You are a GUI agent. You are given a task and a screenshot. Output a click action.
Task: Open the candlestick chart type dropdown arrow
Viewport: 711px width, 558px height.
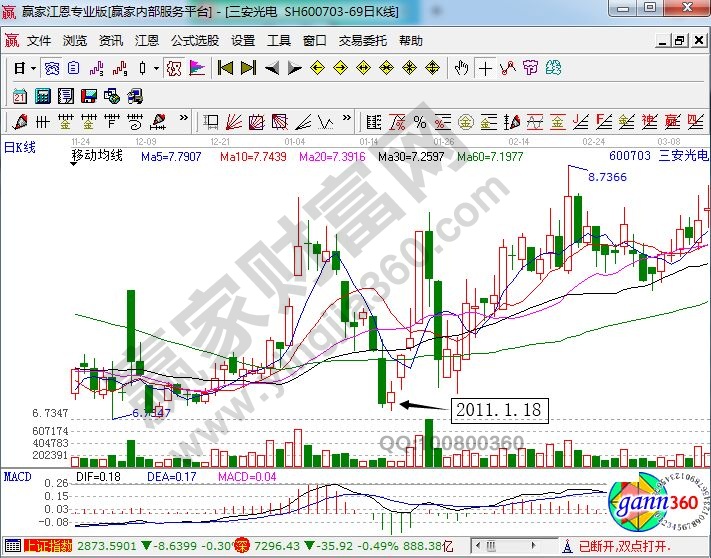pos(155,68)
